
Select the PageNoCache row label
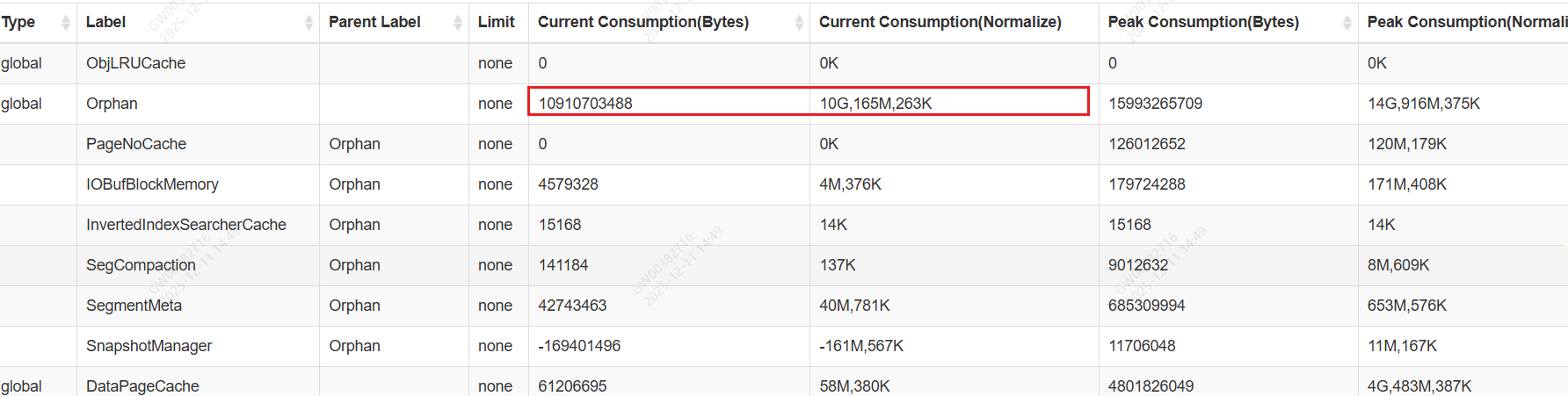pos(136,144)
